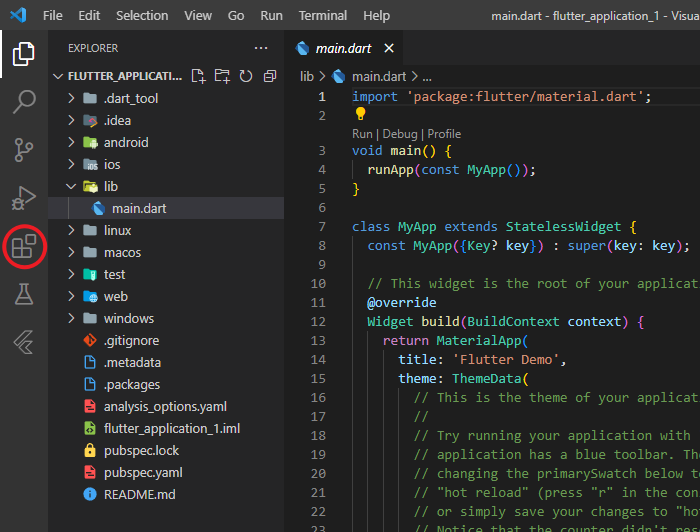Click the breadcrumb ellipsis after main.dart
Image resolution: width=700 pixels, height=532 pixels.
pyautogui.click(x=427, y=77)
